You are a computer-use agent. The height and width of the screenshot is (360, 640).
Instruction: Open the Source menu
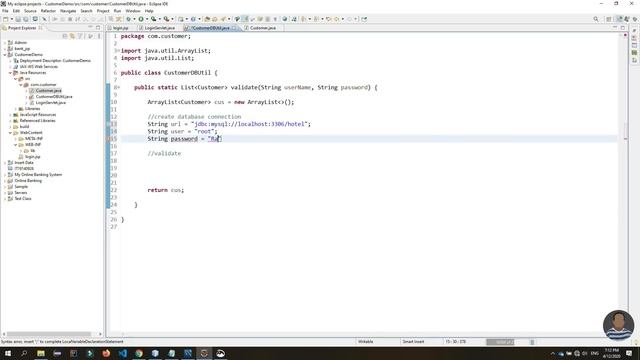(30, 11)
